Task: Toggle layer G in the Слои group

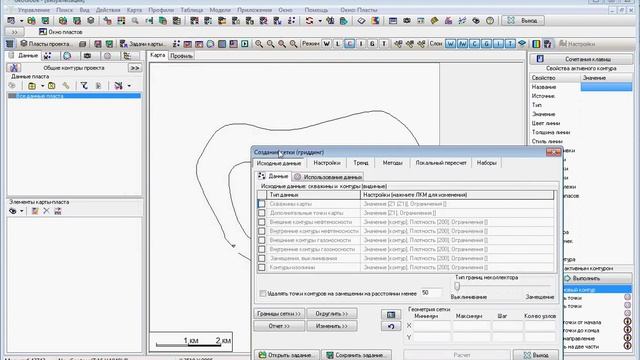Action: [487, 44]
